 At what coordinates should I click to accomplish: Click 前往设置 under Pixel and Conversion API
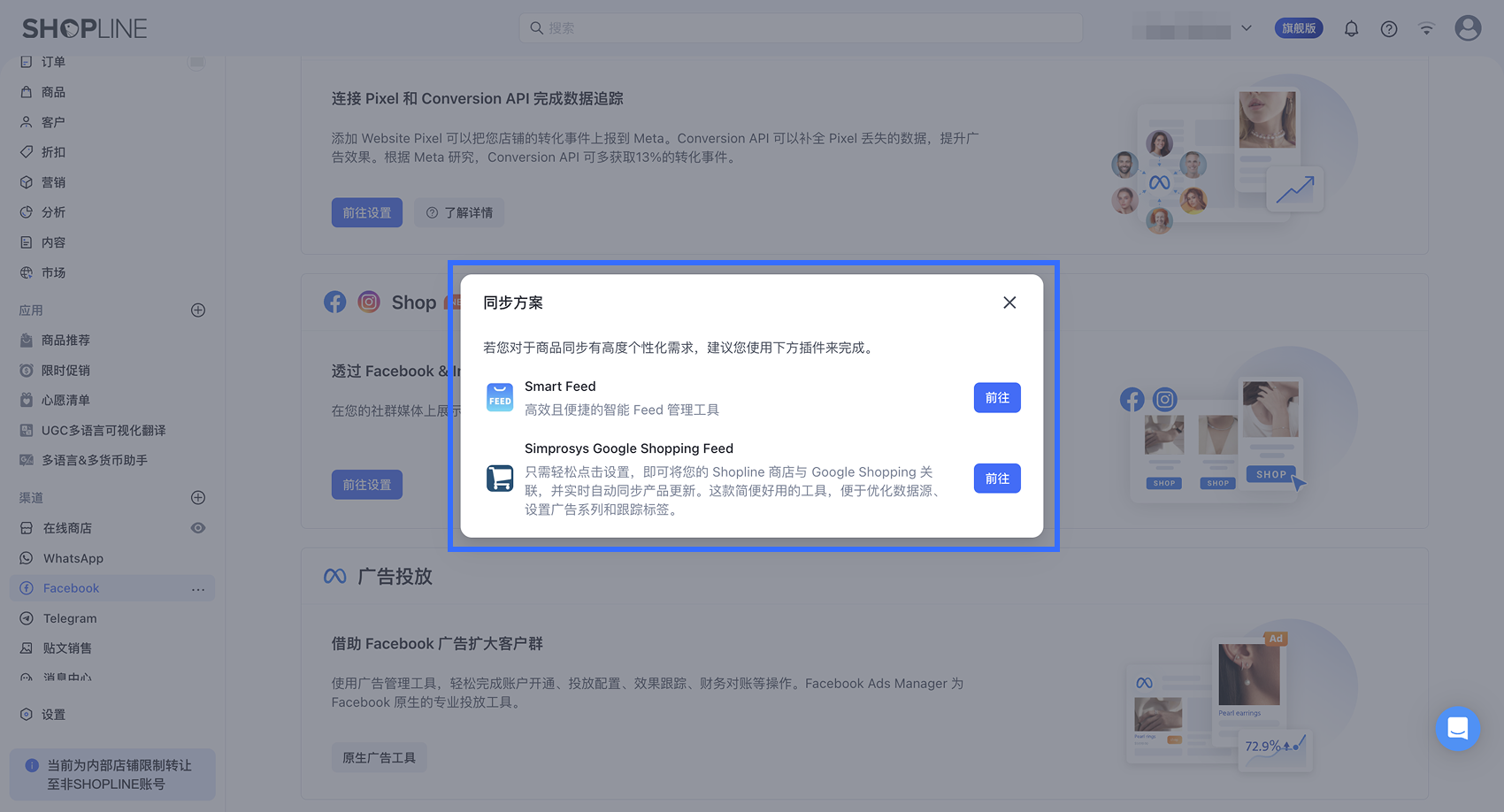(367, 213)
